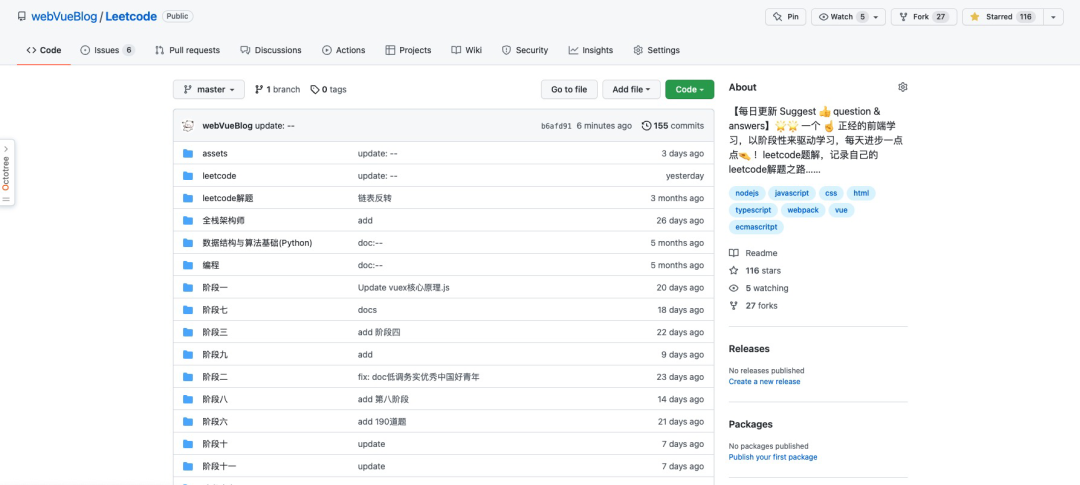This screenshot has width=1080, height=485.
Task: Open the webVueBlog owner link
Action: (x=64, y=17)
